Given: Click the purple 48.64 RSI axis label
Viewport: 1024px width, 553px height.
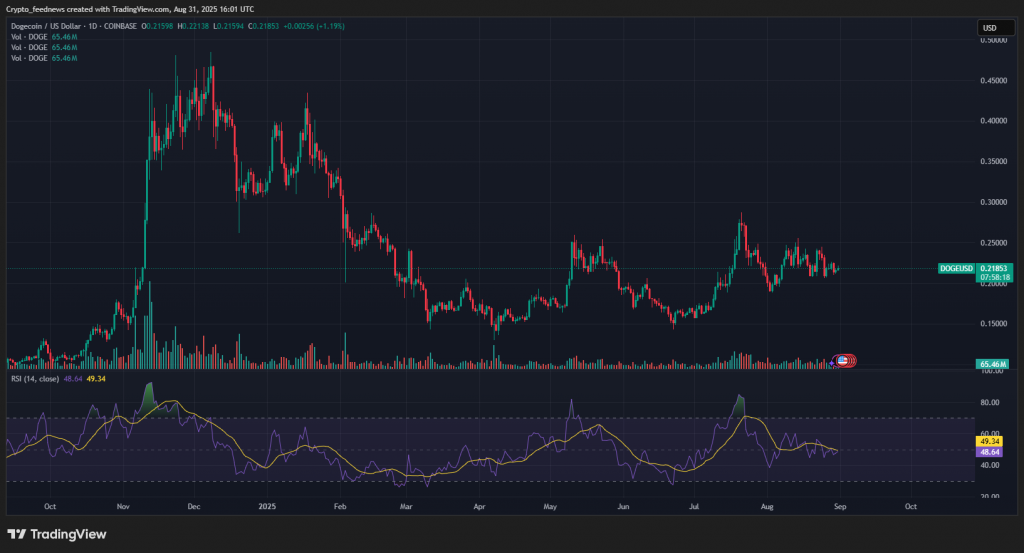Looking at the screenshot, I should click(990, 452).
